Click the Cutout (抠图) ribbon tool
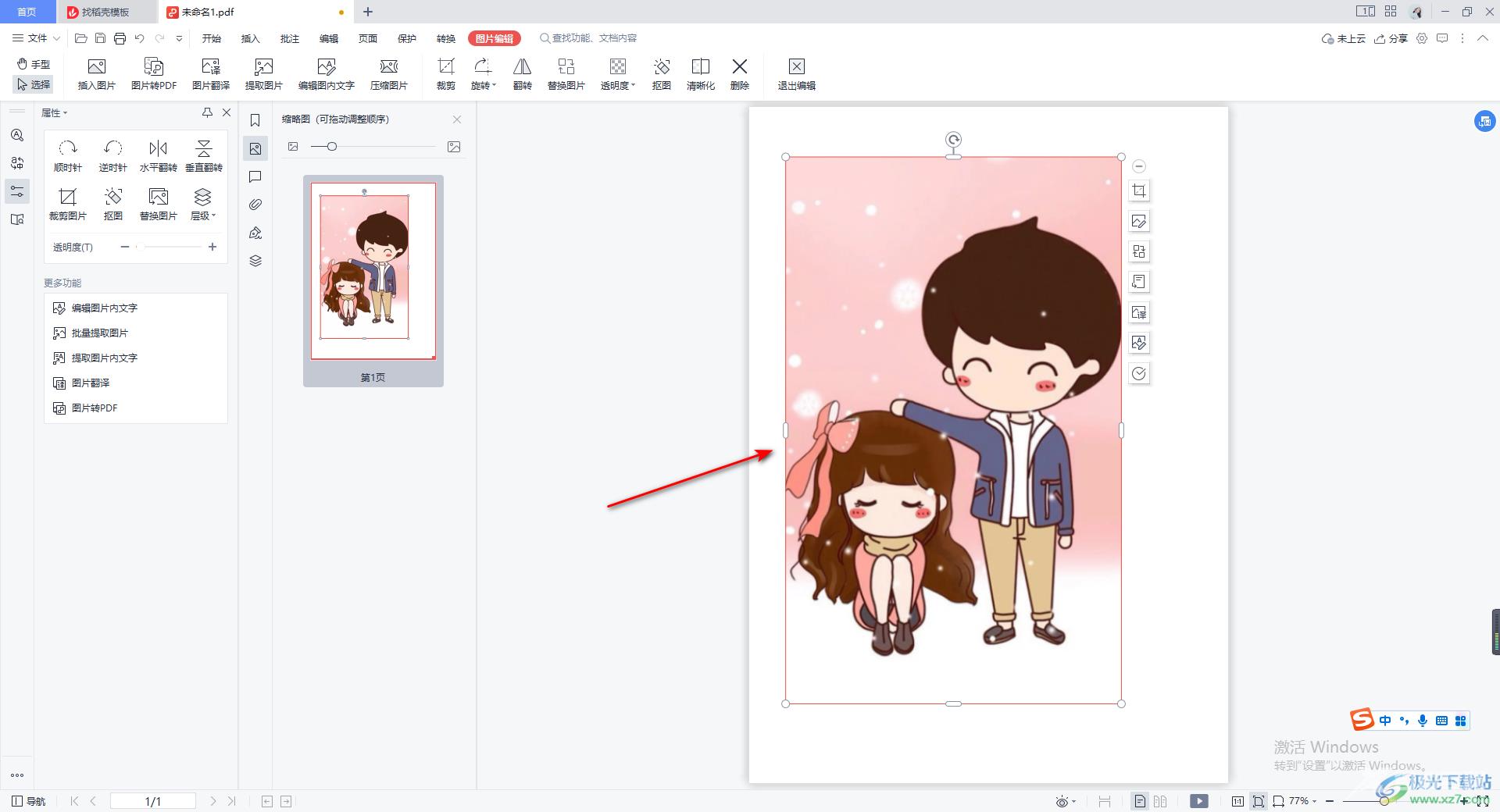Screen dimensions: 1500x812 point(661,74)
